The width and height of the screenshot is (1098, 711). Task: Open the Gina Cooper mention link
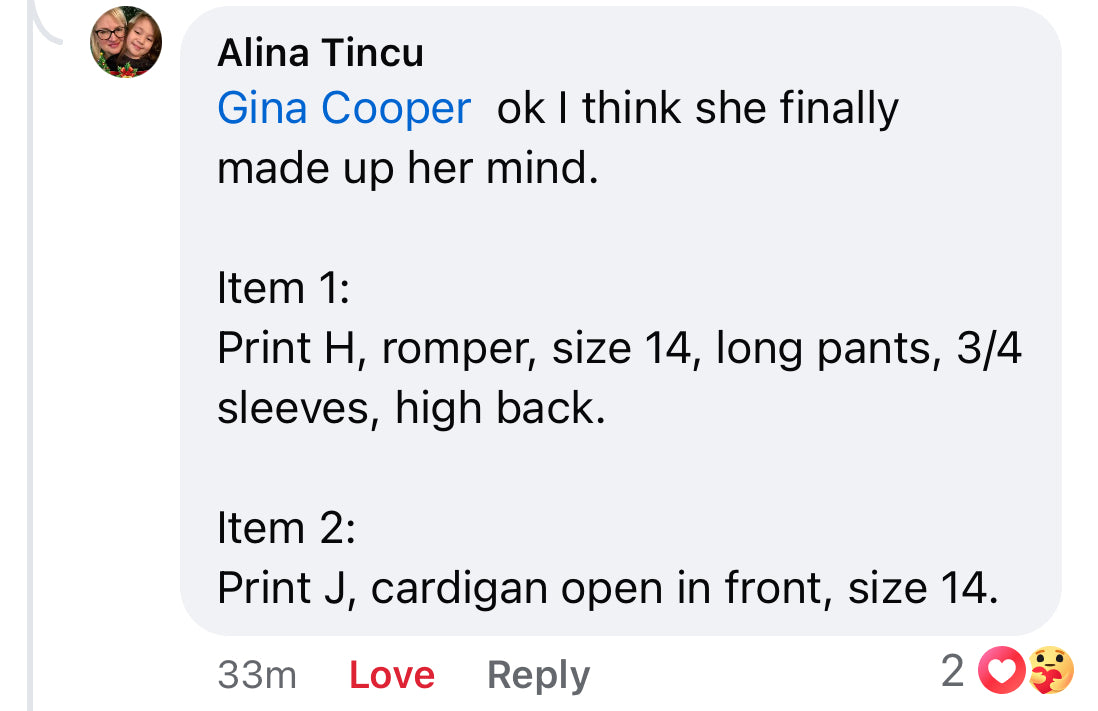pos(343,109)
